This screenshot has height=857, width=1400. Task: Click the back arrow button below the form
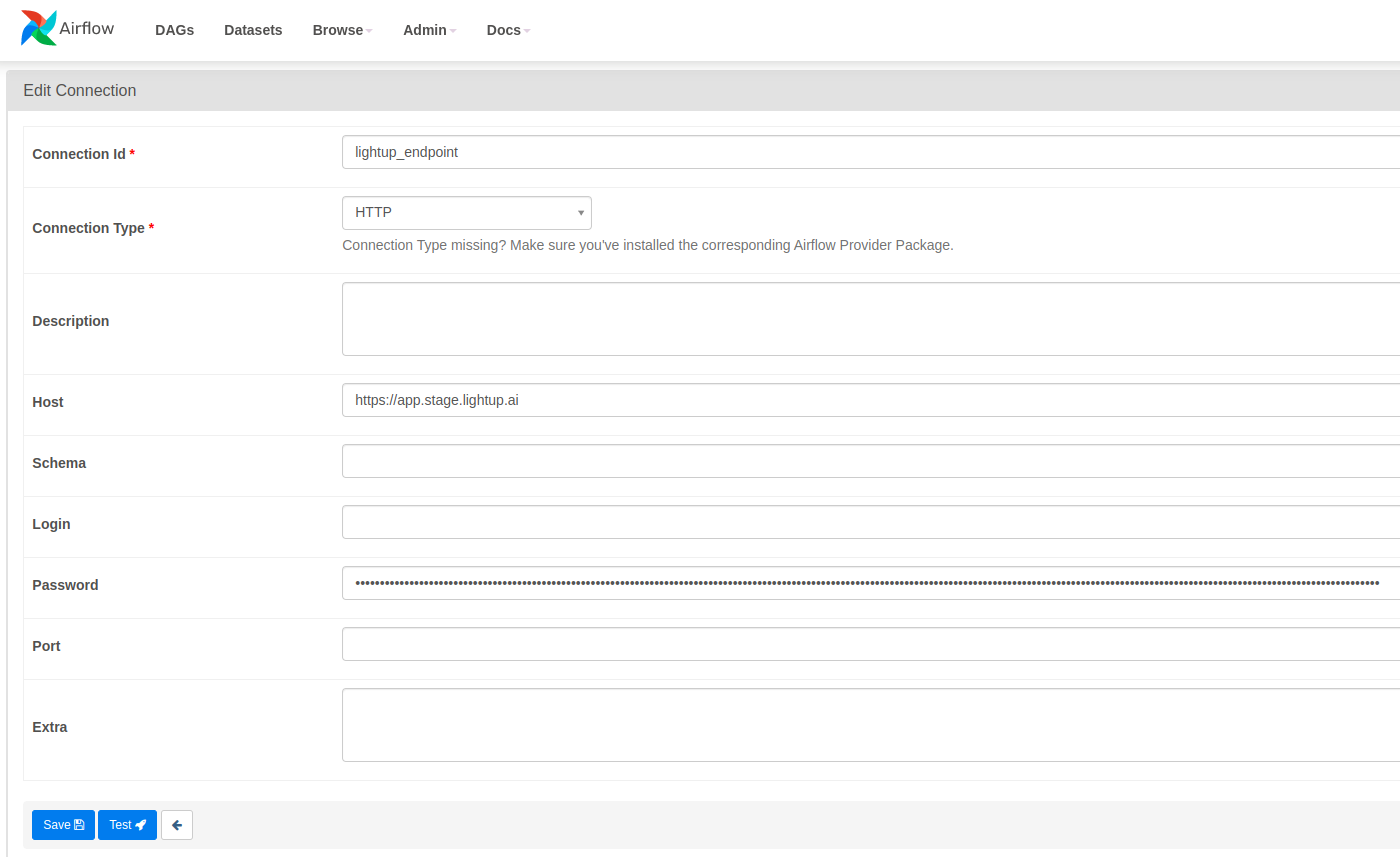click(176, 824)
